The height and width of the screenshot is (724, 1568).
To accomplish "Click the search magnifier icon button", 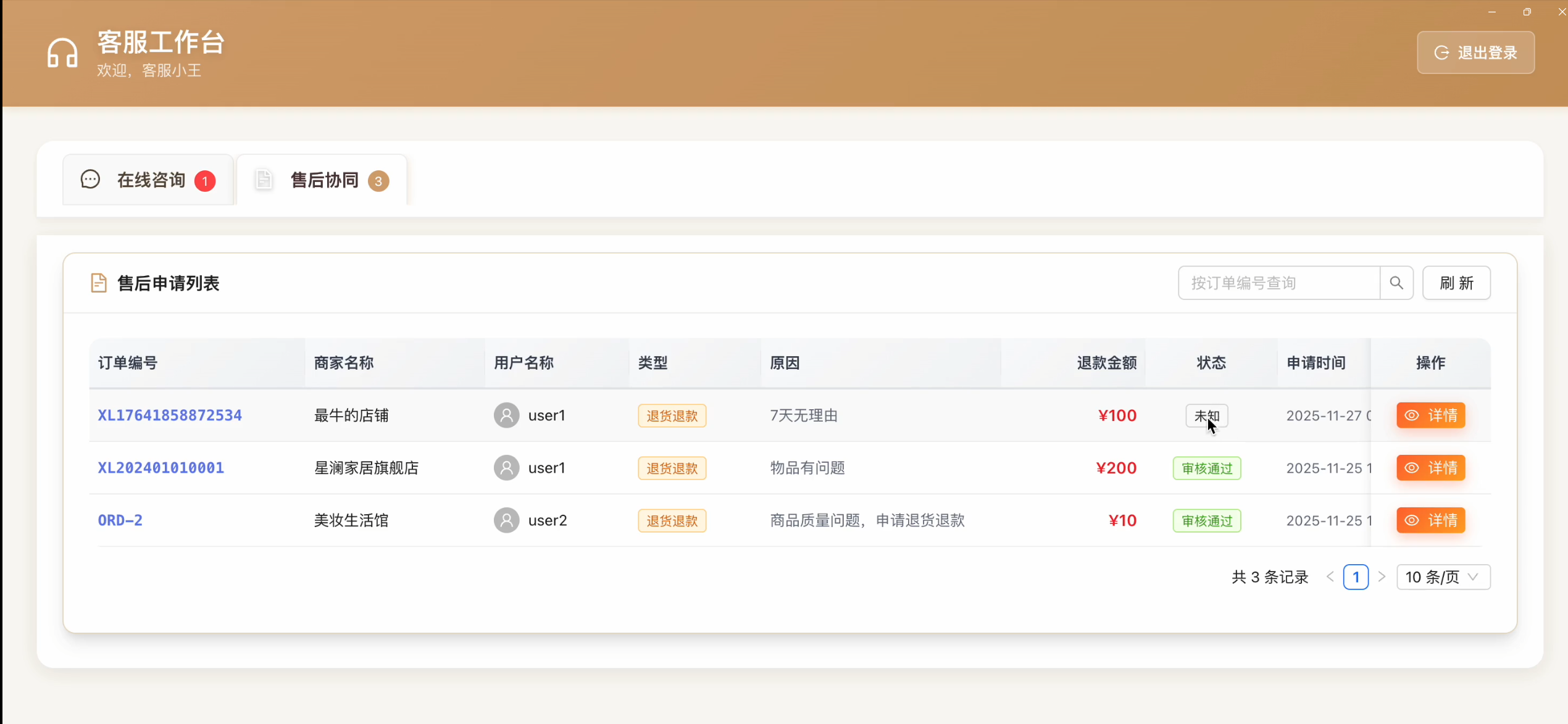I will coord(1396,283).
